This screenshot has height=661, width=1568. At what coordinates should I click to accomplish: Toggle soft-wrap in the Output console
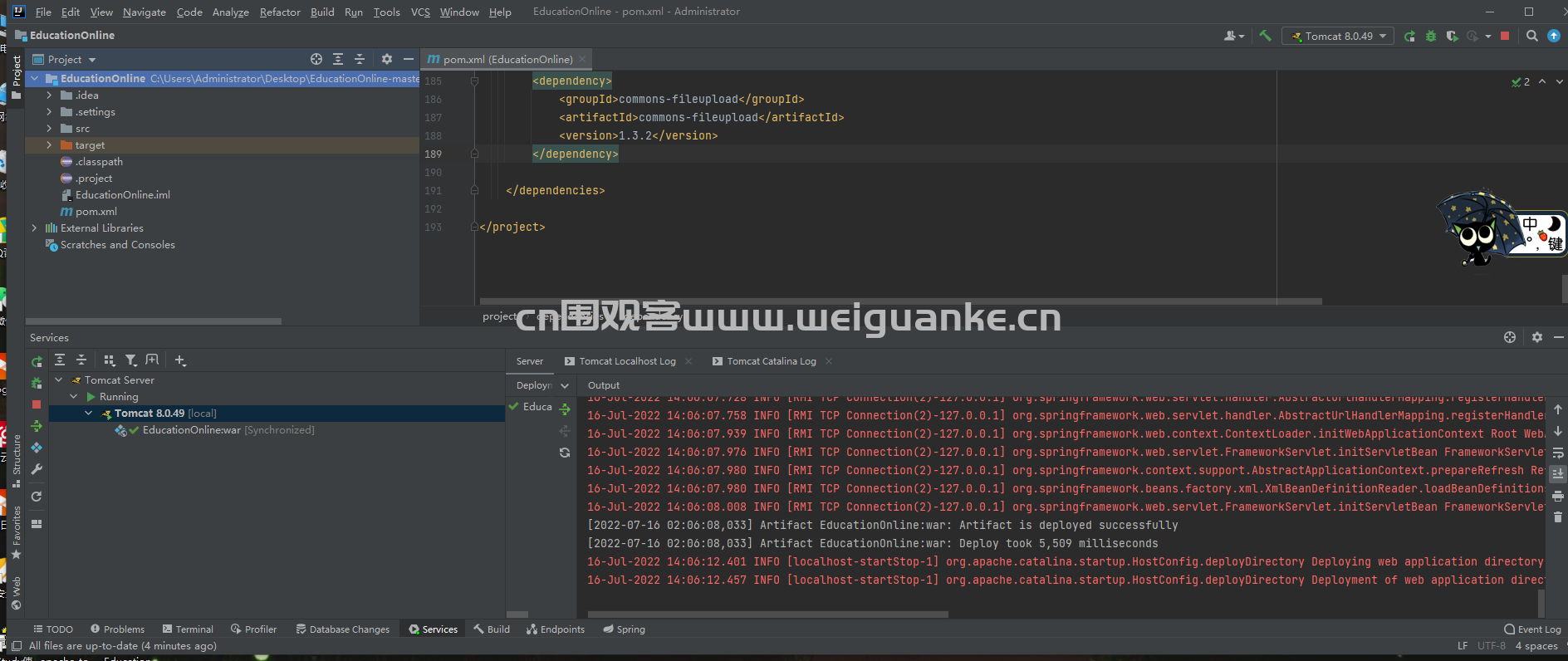click(1558, 453)
